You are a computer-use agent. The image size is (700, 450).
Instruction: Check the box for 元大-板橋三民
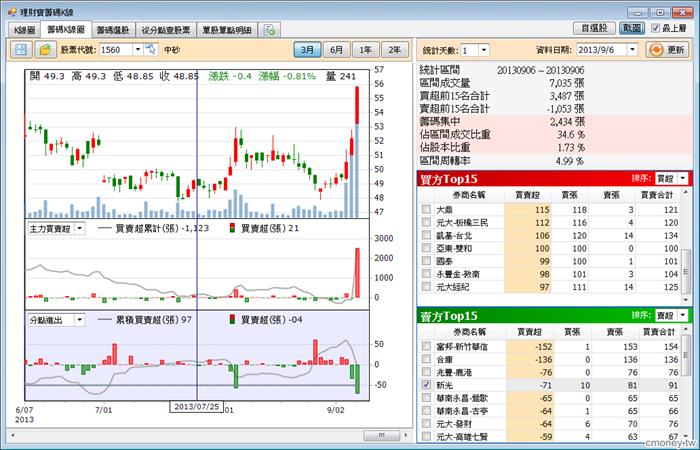point(426,222)
